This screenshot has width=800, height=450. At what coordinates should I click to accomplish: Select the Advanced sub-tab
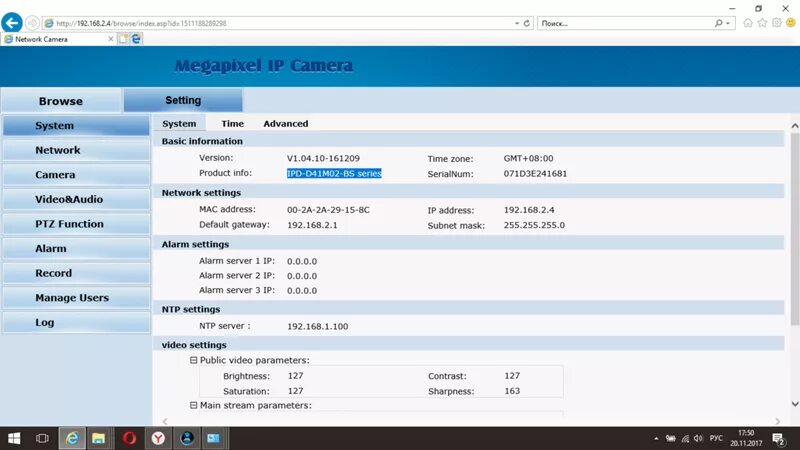286,123
